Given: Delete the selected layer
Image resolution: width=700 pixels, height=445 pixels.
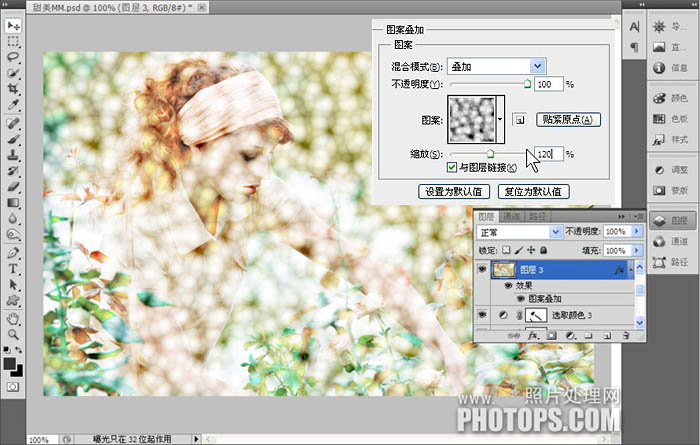Looking at the screenshot, I should 626,336.
